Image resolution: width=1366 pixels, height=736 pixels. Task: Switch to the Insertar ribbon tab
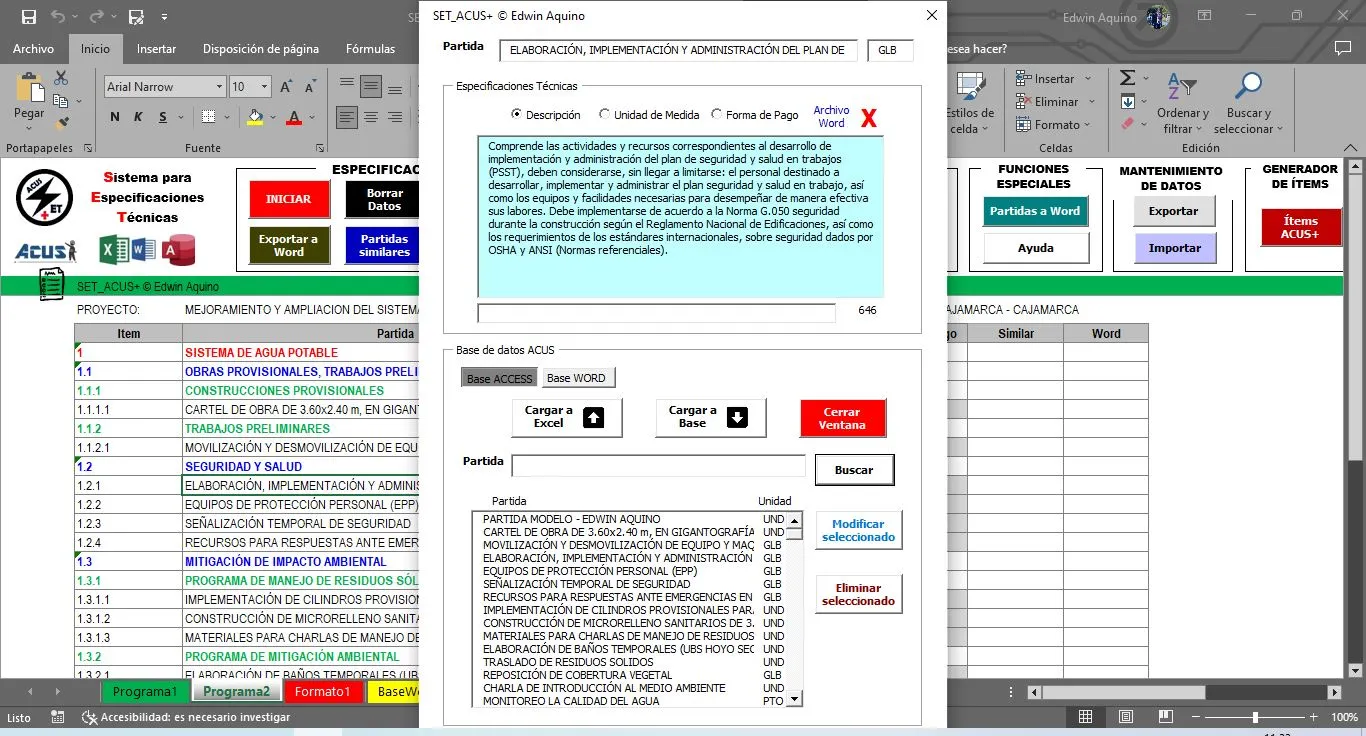(156, 48)
